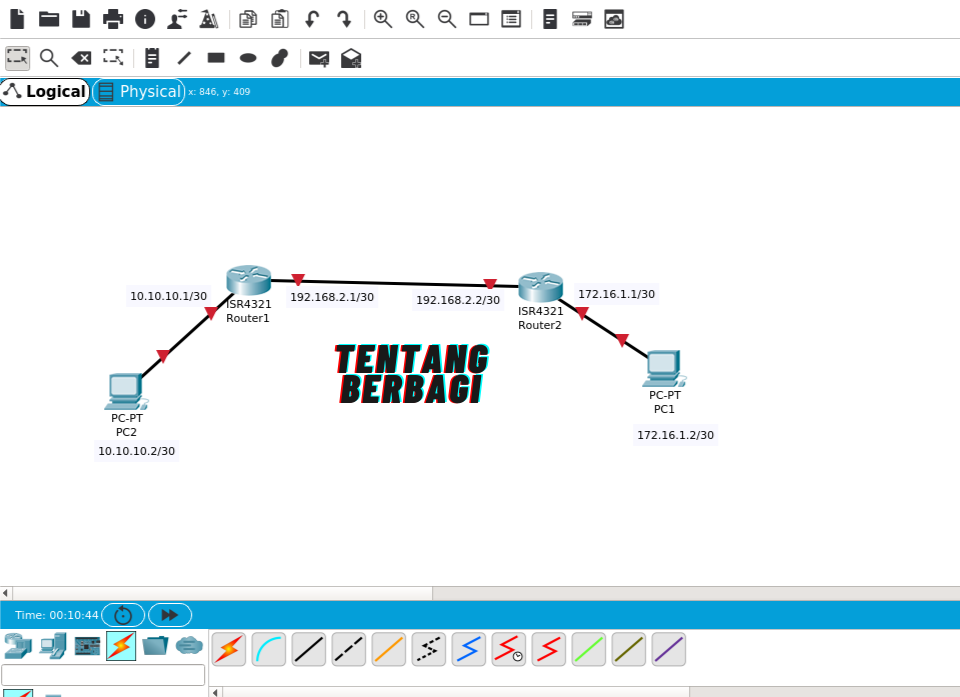This screenshot has width=960, height=697.
Task: Choose the Draw Ellipse shape tool
Action: (247, 58)
